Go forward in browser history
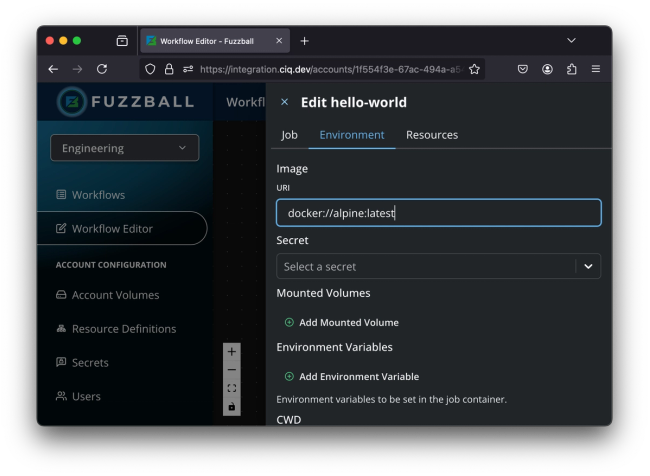This screenshot has width=650, height=476. pos(78,69)
